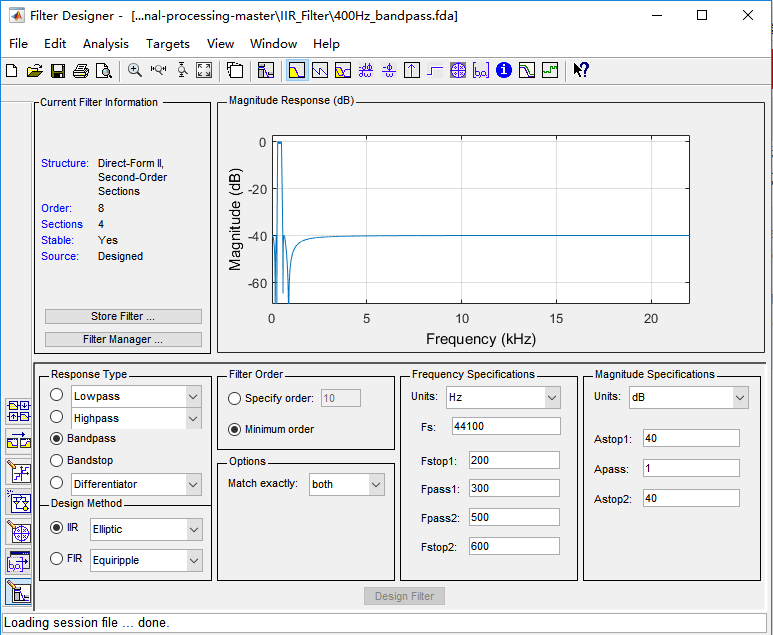
Task: Show Magnitude and Phase Responses icon
Action: (x=343, y=71)
